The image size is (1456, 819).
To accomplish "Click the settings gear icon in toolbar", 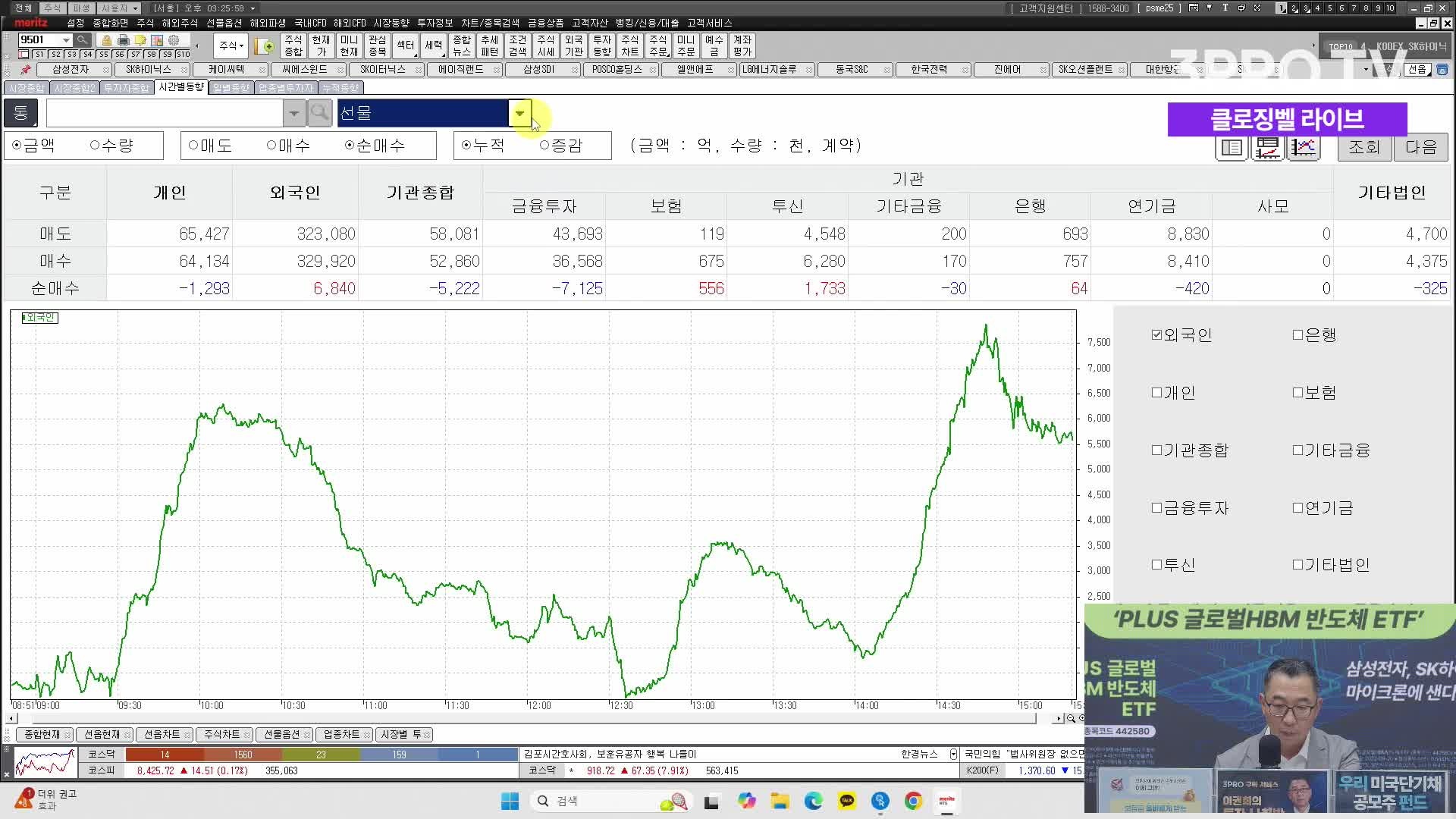I will 174,40.
